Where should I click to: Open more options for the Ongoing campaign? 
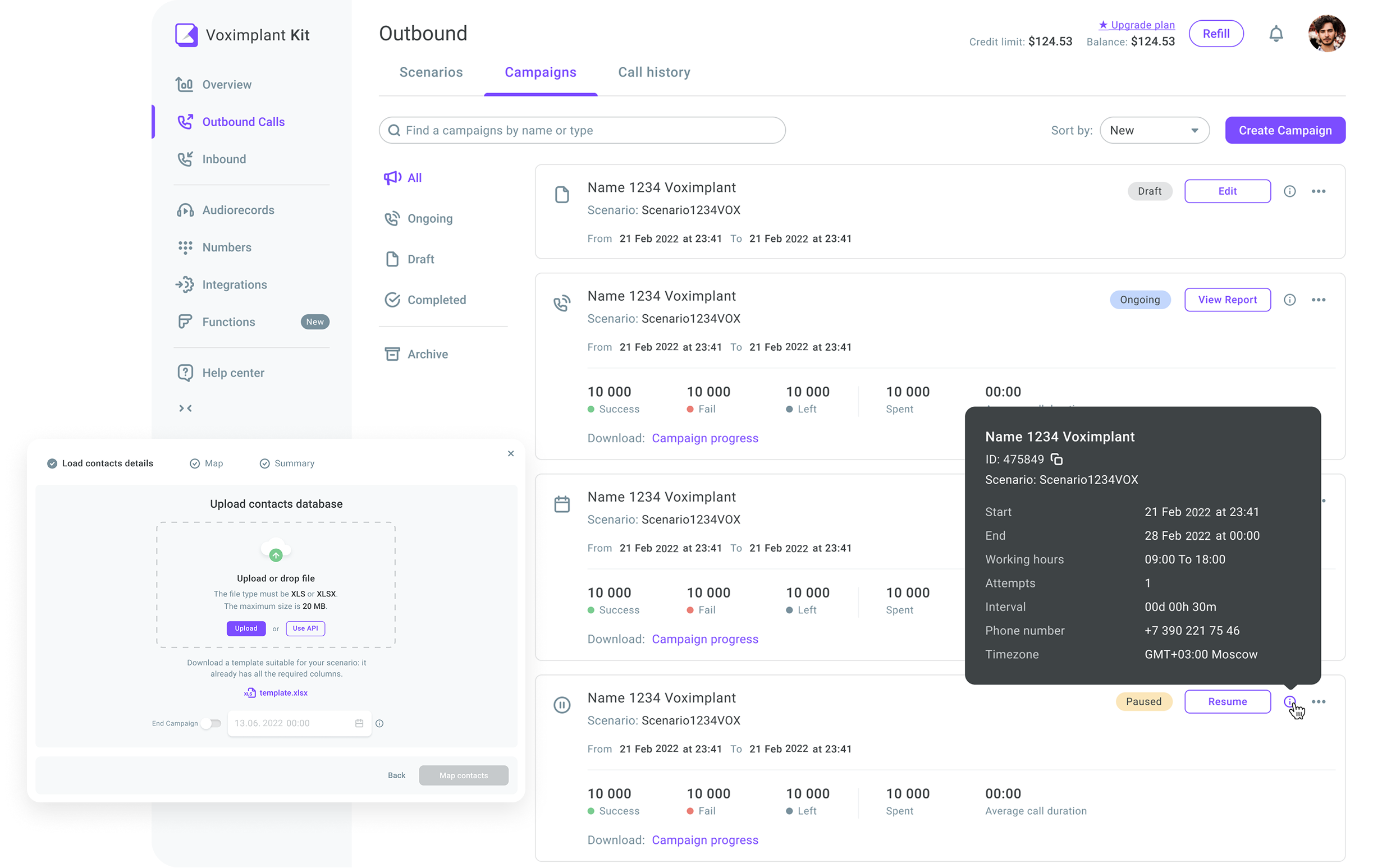tap(1318, 300)
